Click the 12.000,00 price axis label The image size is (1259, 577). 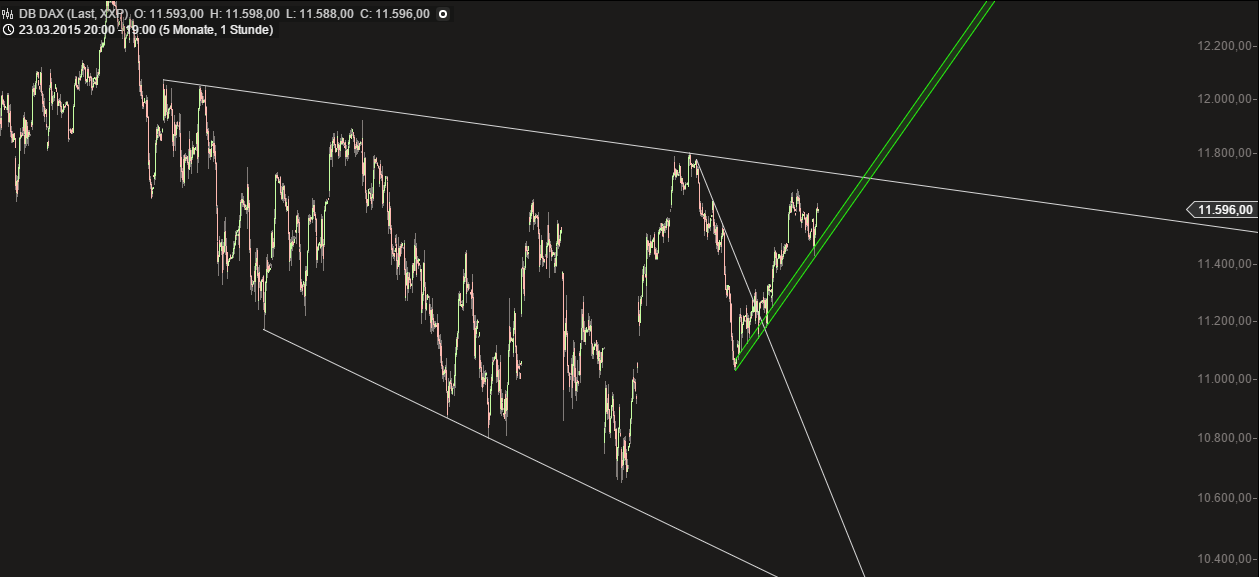click(1225, 99)
